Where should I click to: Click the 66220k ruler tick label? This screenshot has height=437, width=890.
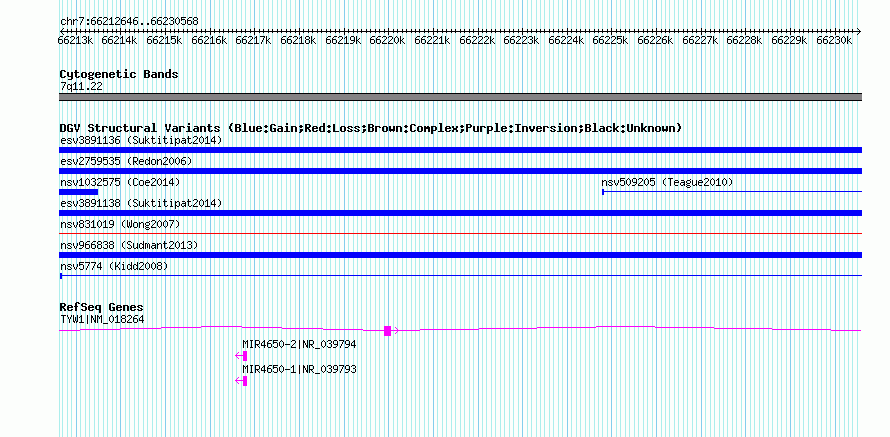click(388, 40)
